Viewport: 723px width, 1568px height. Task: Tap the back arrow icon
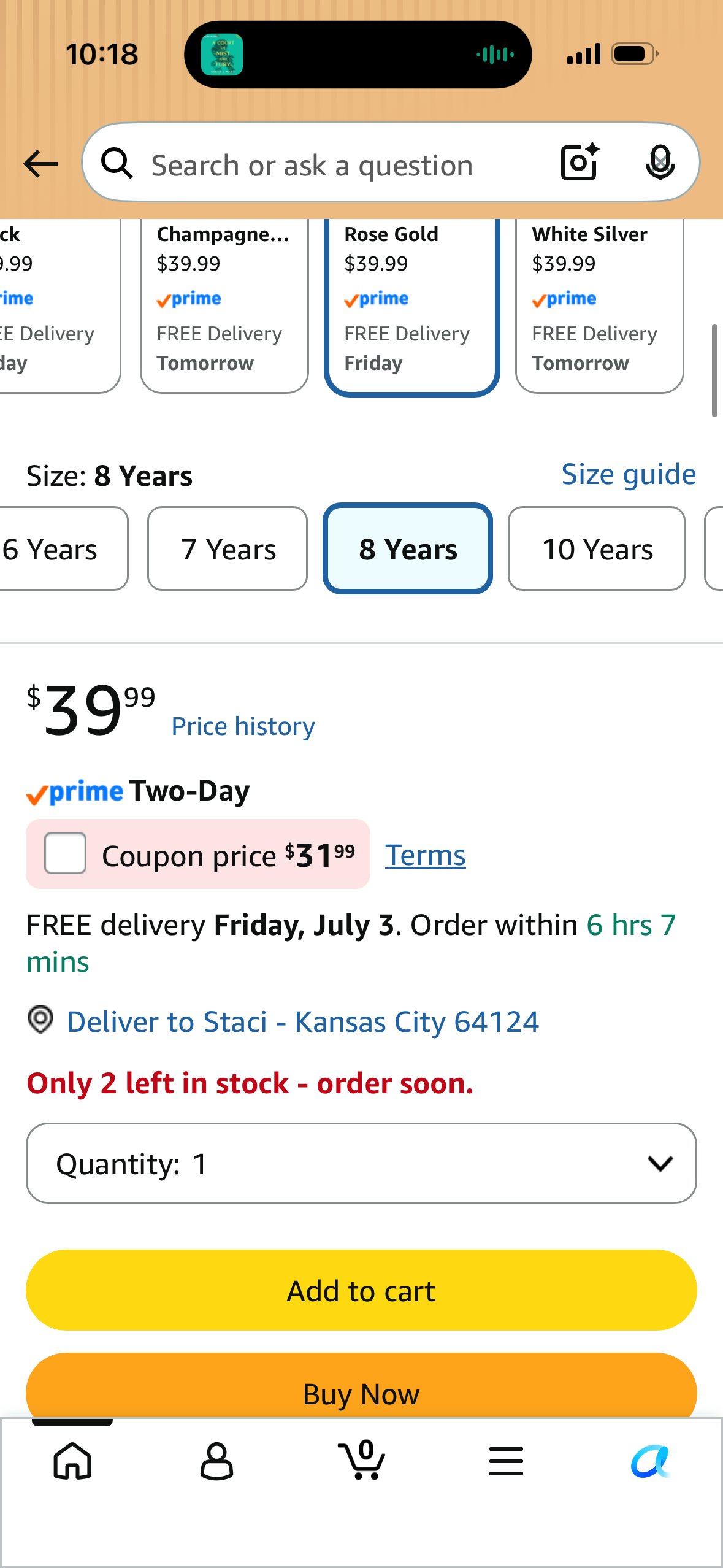click(x=40, y=164)
